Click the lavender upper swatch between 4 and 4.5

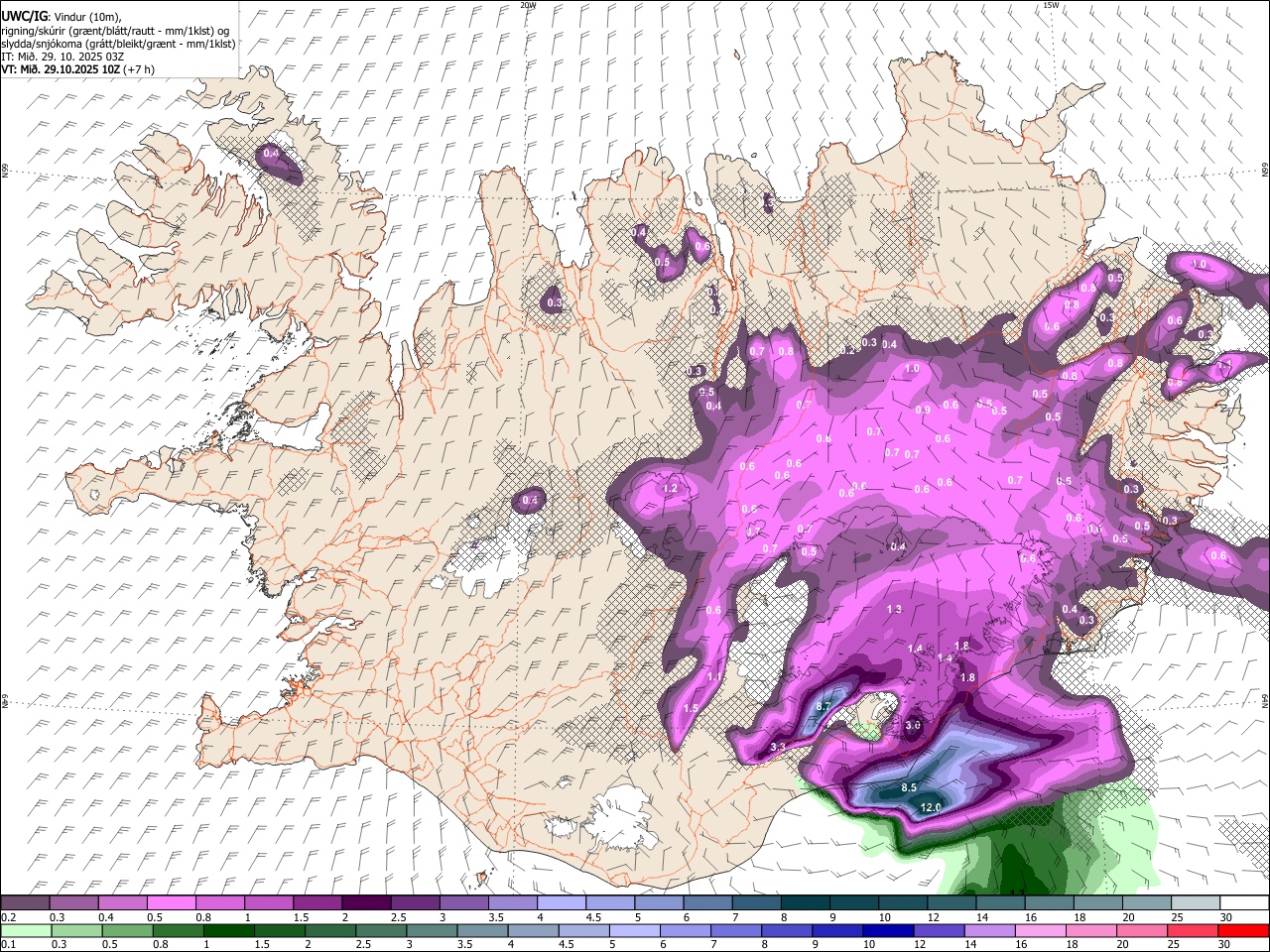(562, 903)
